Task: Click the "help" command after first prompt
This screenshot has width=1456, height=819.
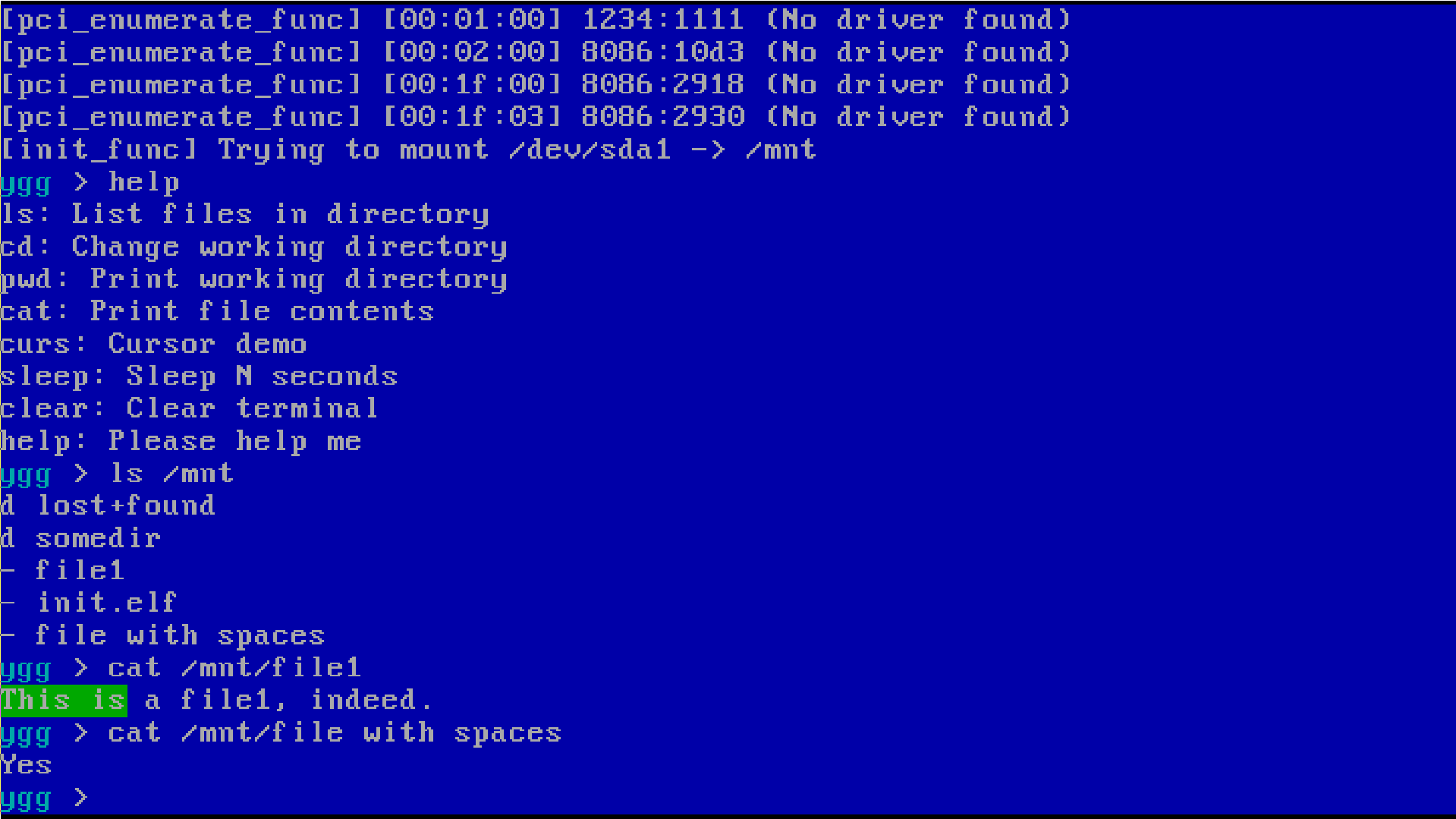Action: pyautogui.click(x=144, y=182)
